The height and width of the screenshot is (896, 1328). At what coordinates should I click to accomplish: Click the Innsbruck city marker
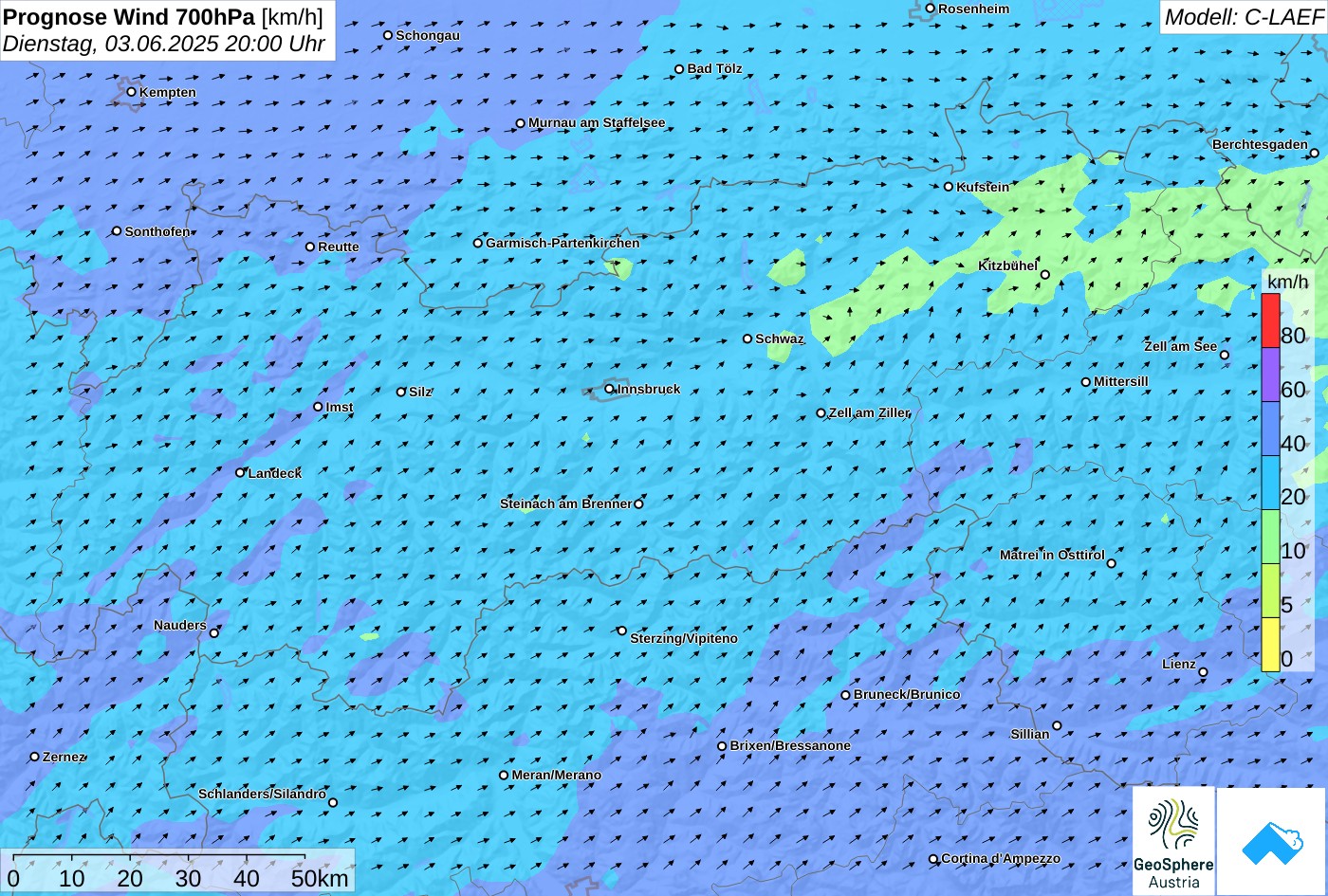coord(609,389)
